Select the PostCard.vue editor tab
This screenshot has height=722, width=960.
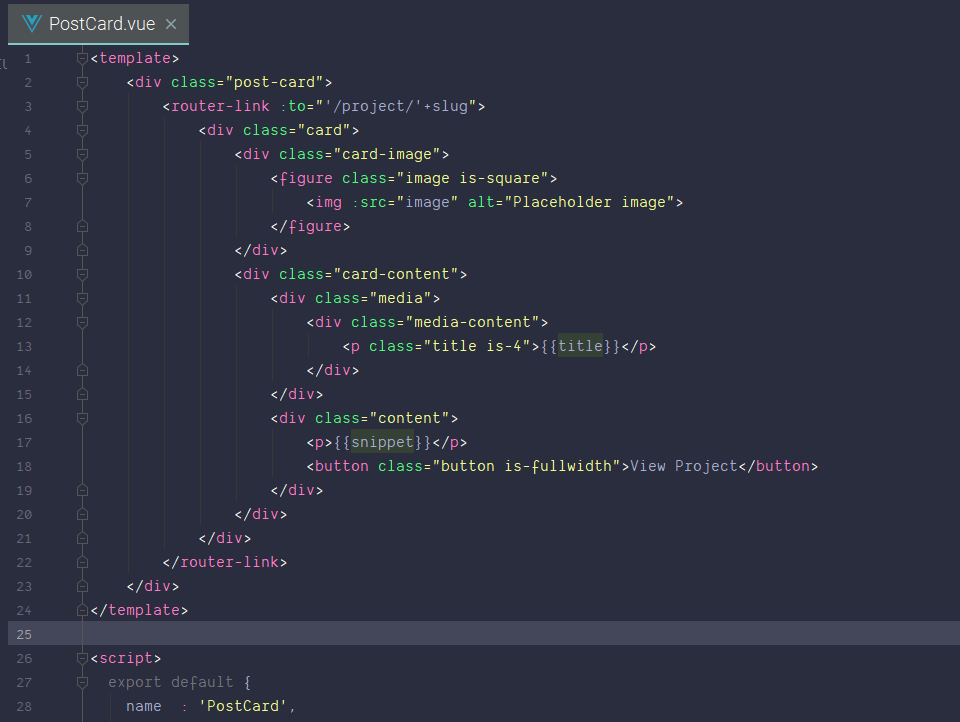(x=100, y=24)
